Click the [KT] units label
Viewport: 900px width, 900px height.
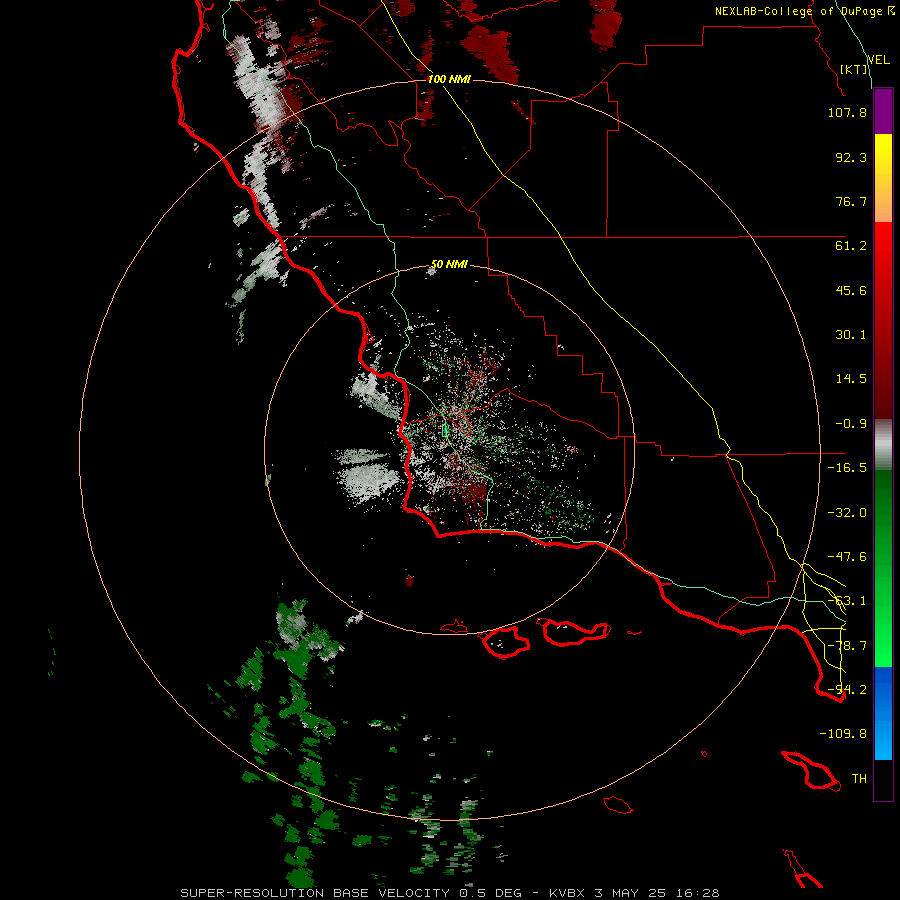854,69
